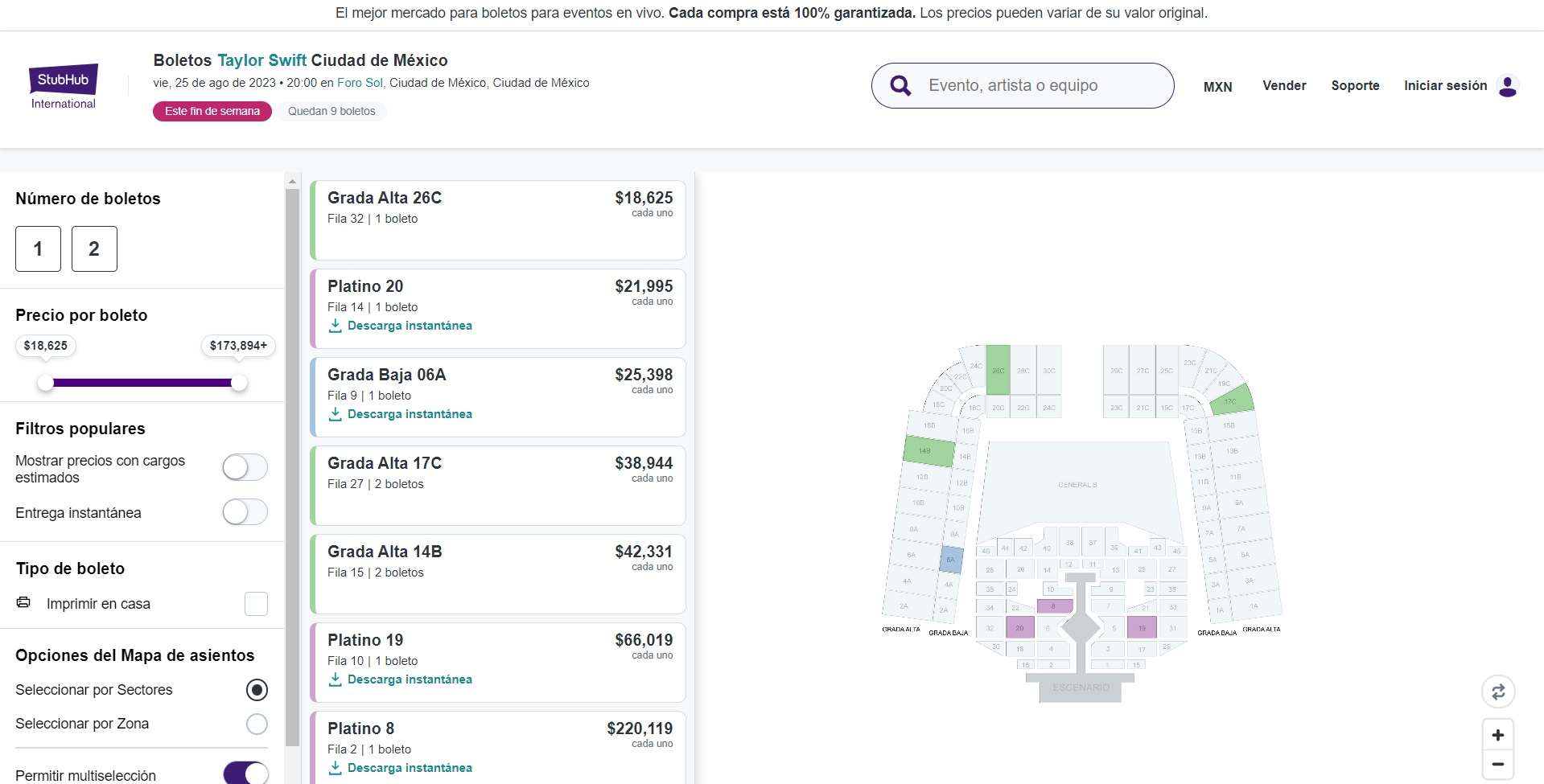1544x784 pixels.
Task: Click the $173,894+ maximum price label
Action: 238,346
